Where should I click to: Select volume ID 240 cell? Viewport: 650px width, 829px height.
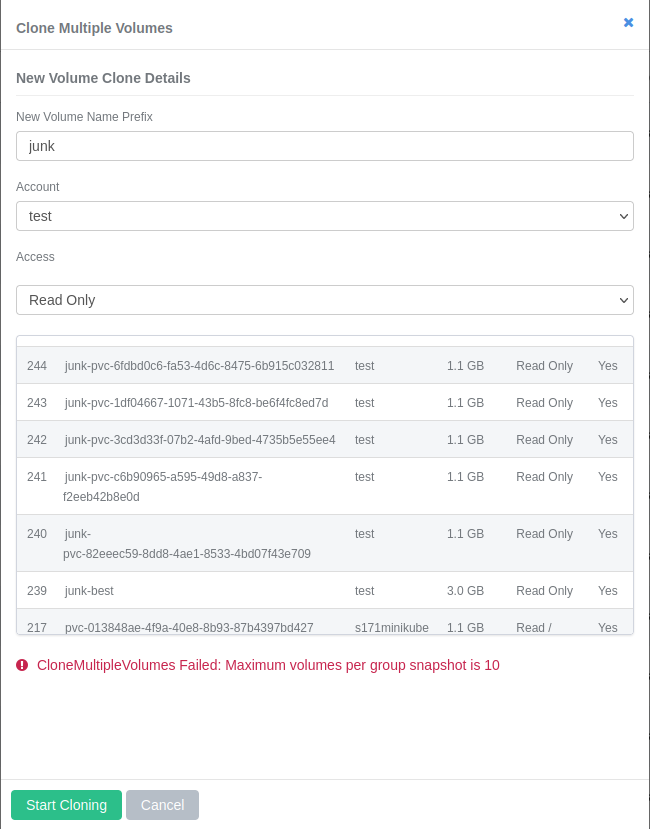pos(37,534)
